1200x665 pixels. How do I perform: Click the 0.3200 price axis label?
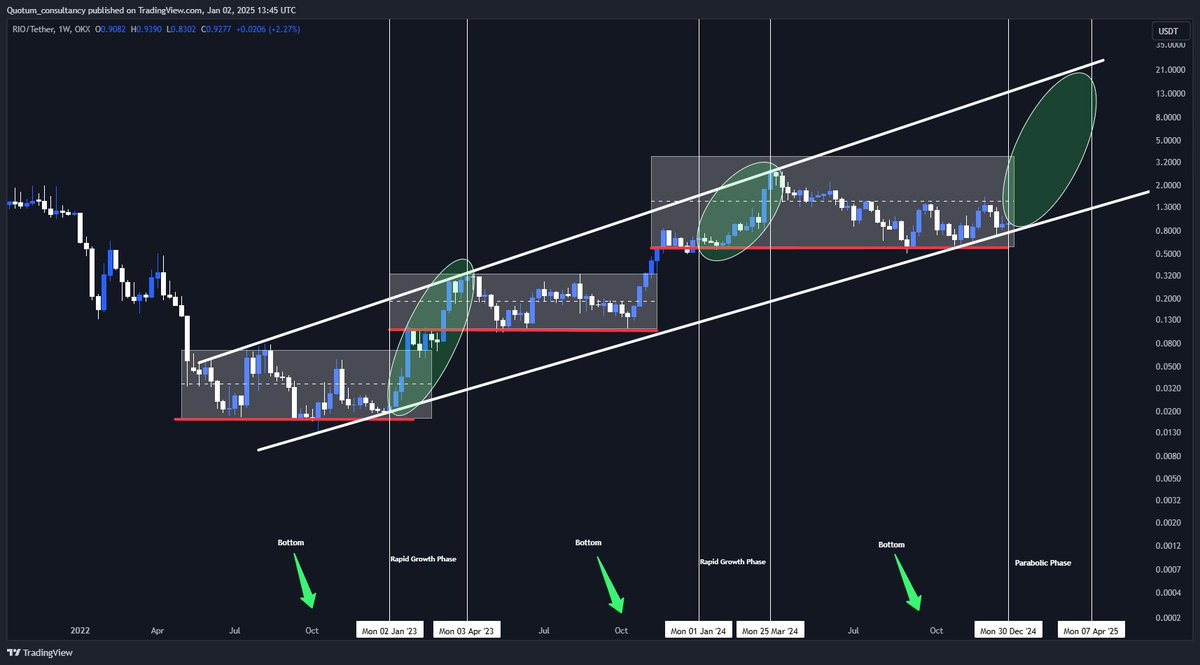click(1169, 275)
